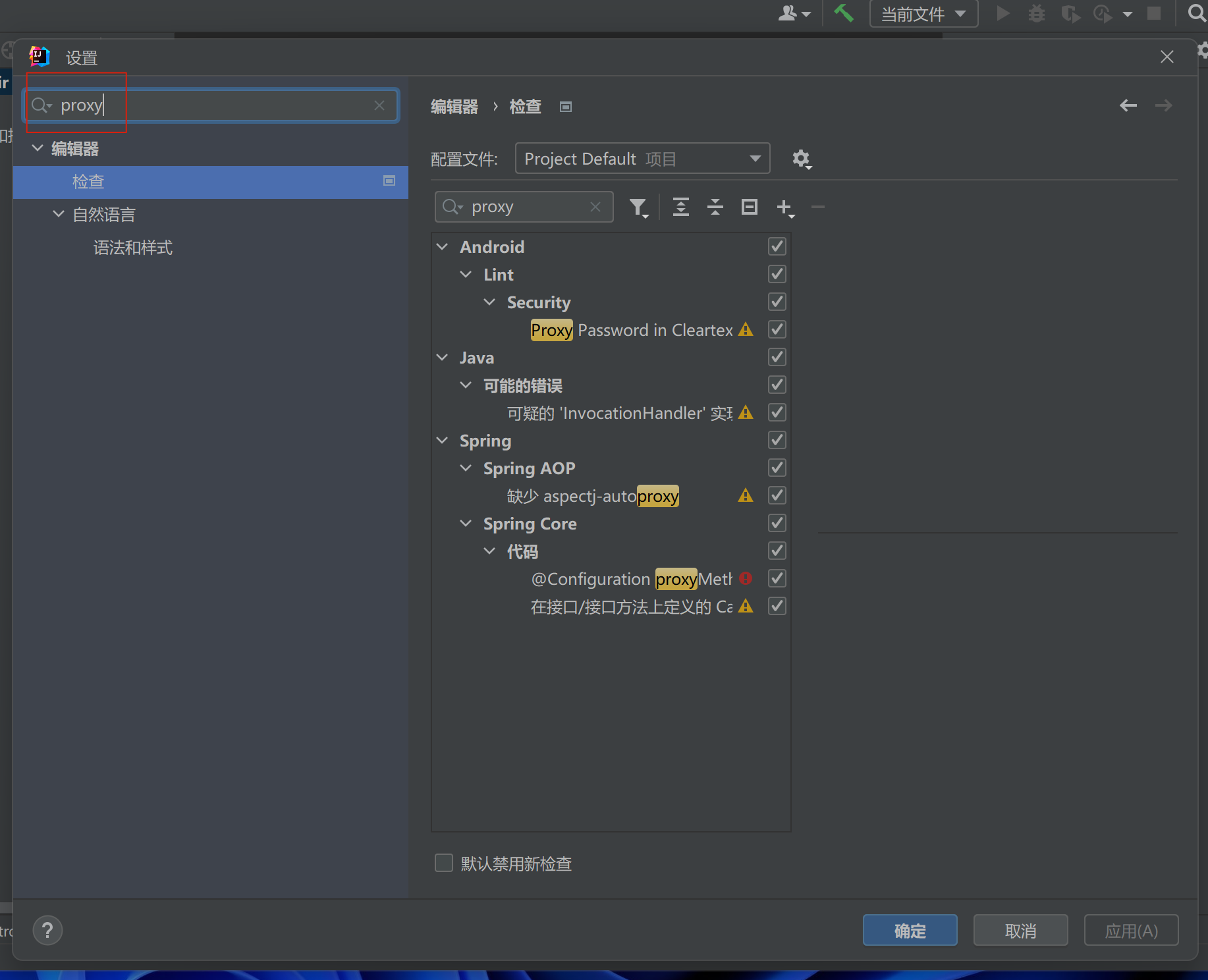Open the user account icon menu
Screen dimensions: 1208x980
coord(794,13)
